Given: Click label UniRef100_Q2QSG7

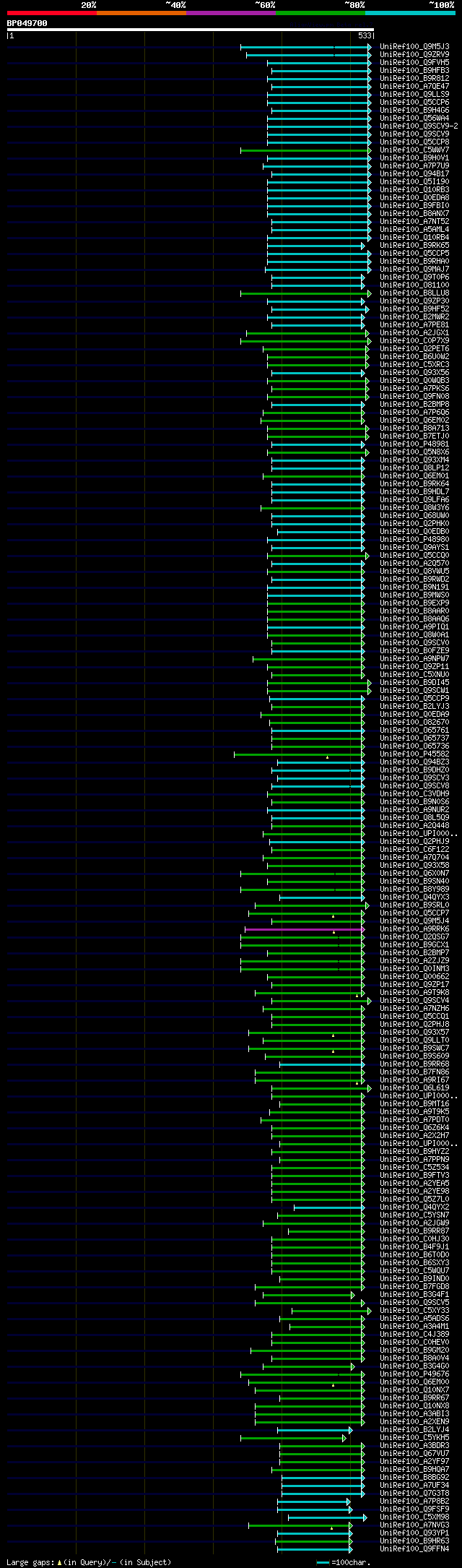Looking at the screenshot, I should pos(414,936).
